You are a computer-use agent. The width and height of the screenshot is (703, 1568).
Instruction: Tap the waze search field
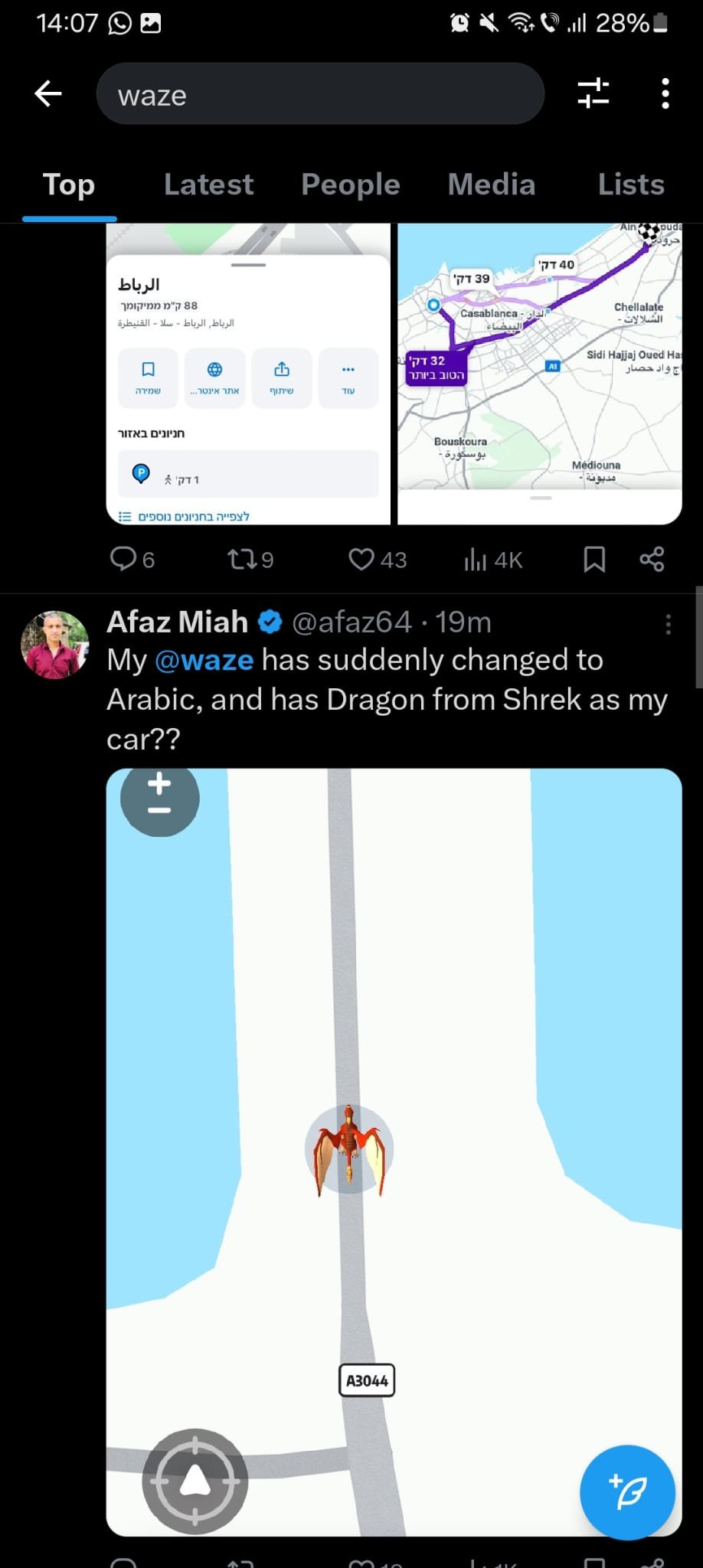tap(320, 94)
